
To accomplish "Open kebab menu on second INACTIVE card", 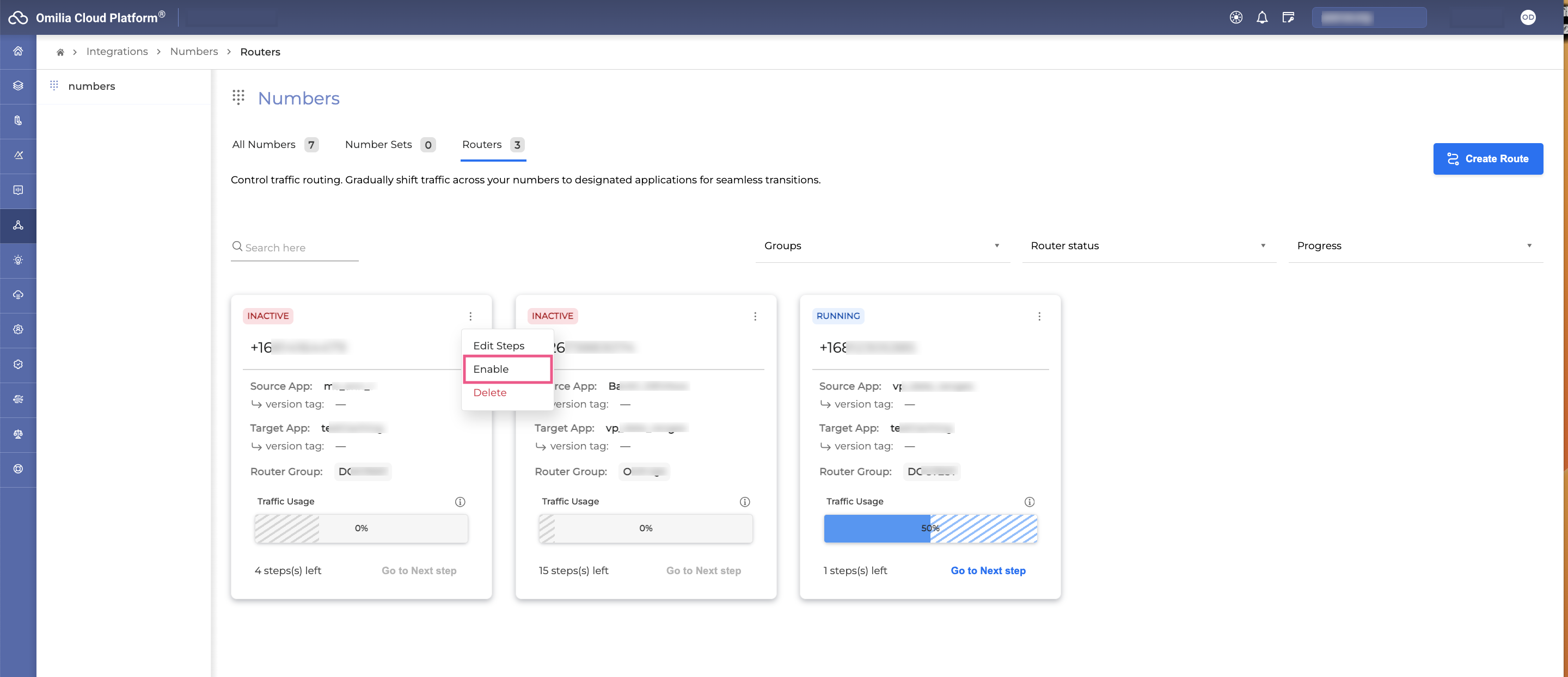I will (x=755, y=316).
